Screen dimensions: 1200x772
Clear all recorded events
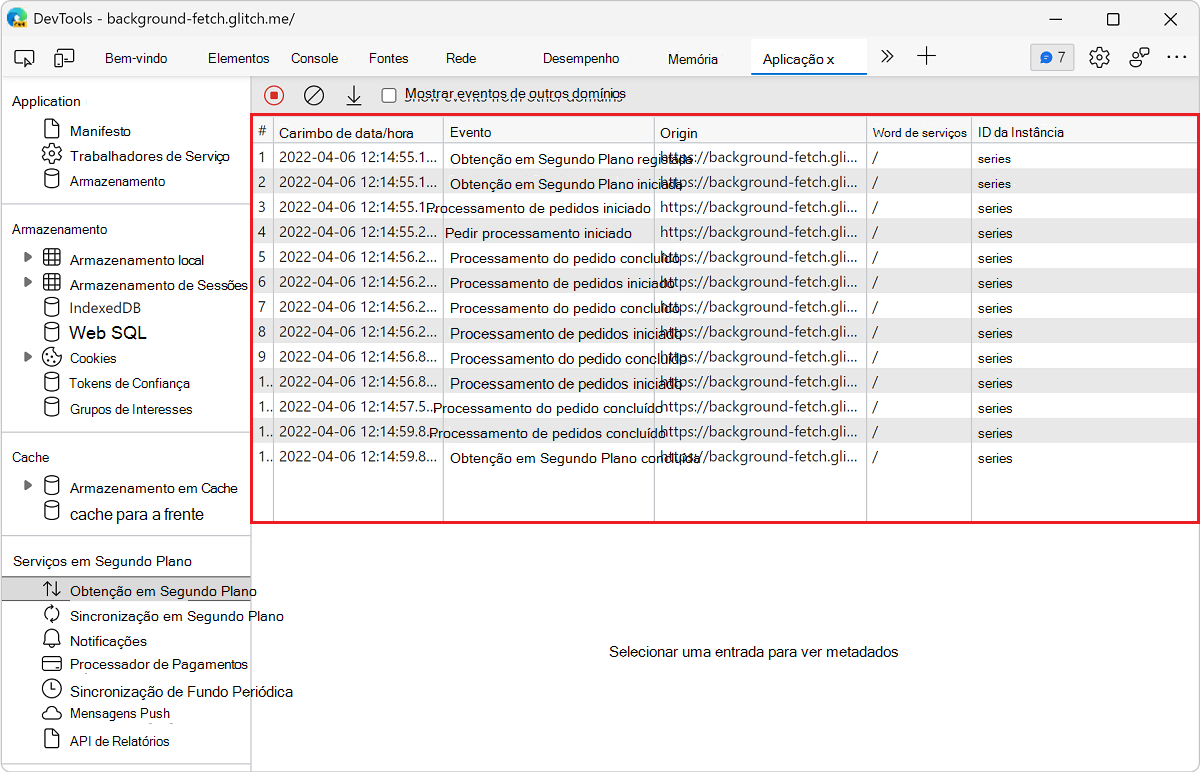(x=314, y=93)
